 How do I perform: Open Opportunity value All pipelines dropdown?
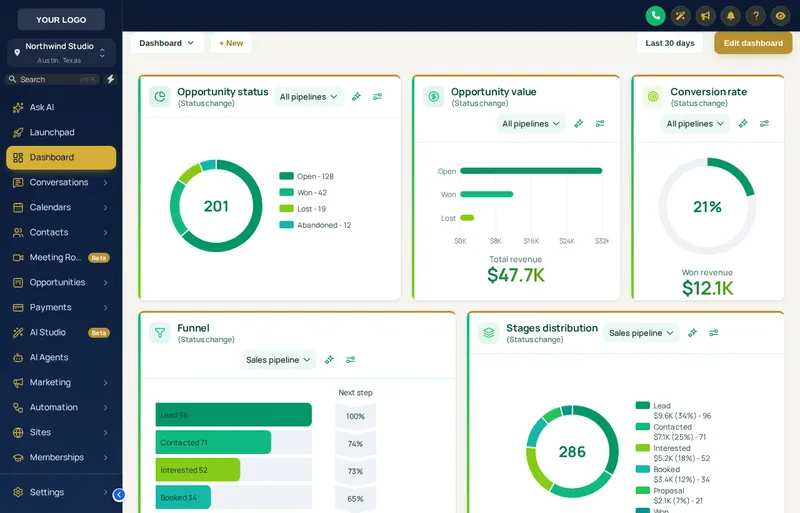531,124
